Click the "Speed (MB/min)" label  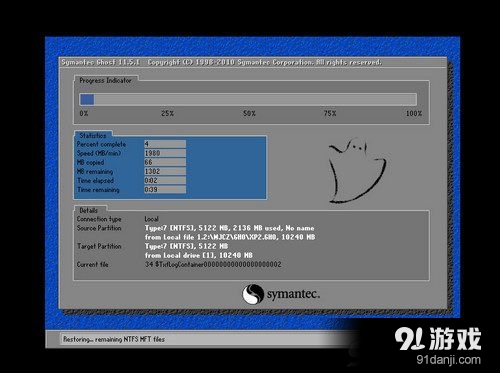[99, 153]
